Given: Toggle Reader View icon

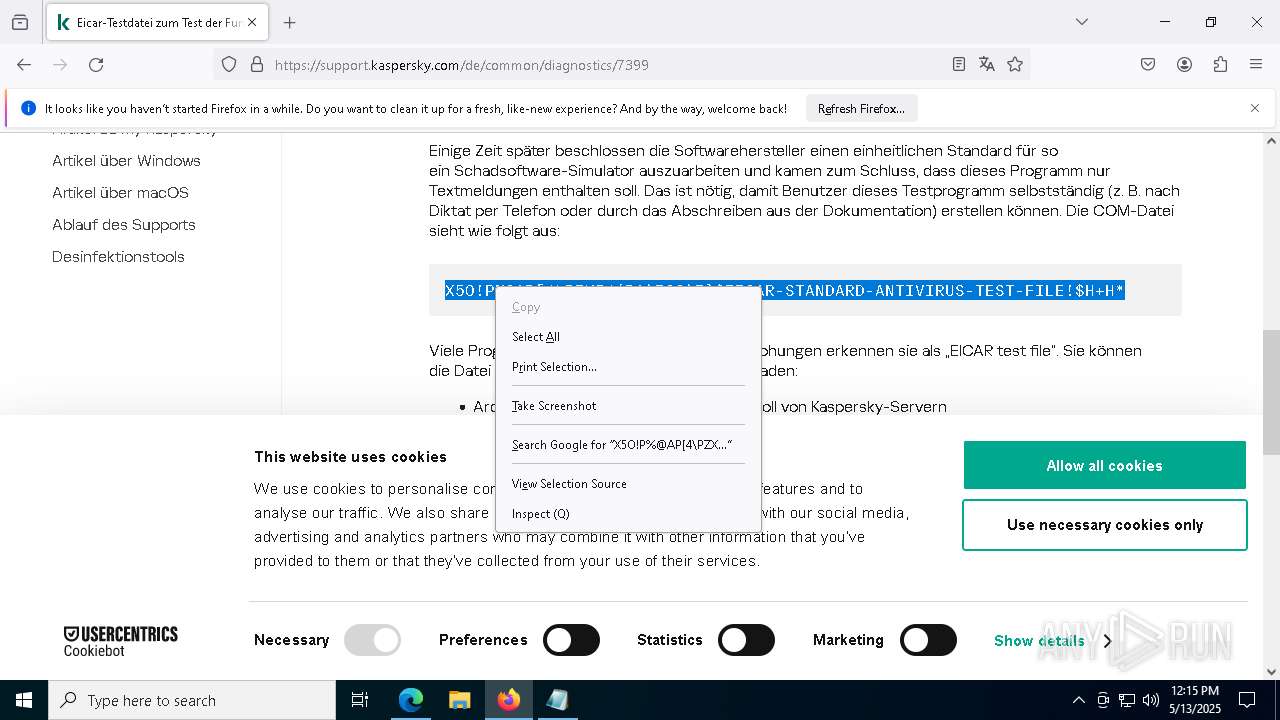Looking at the screenshot, I should pos(958,64).
